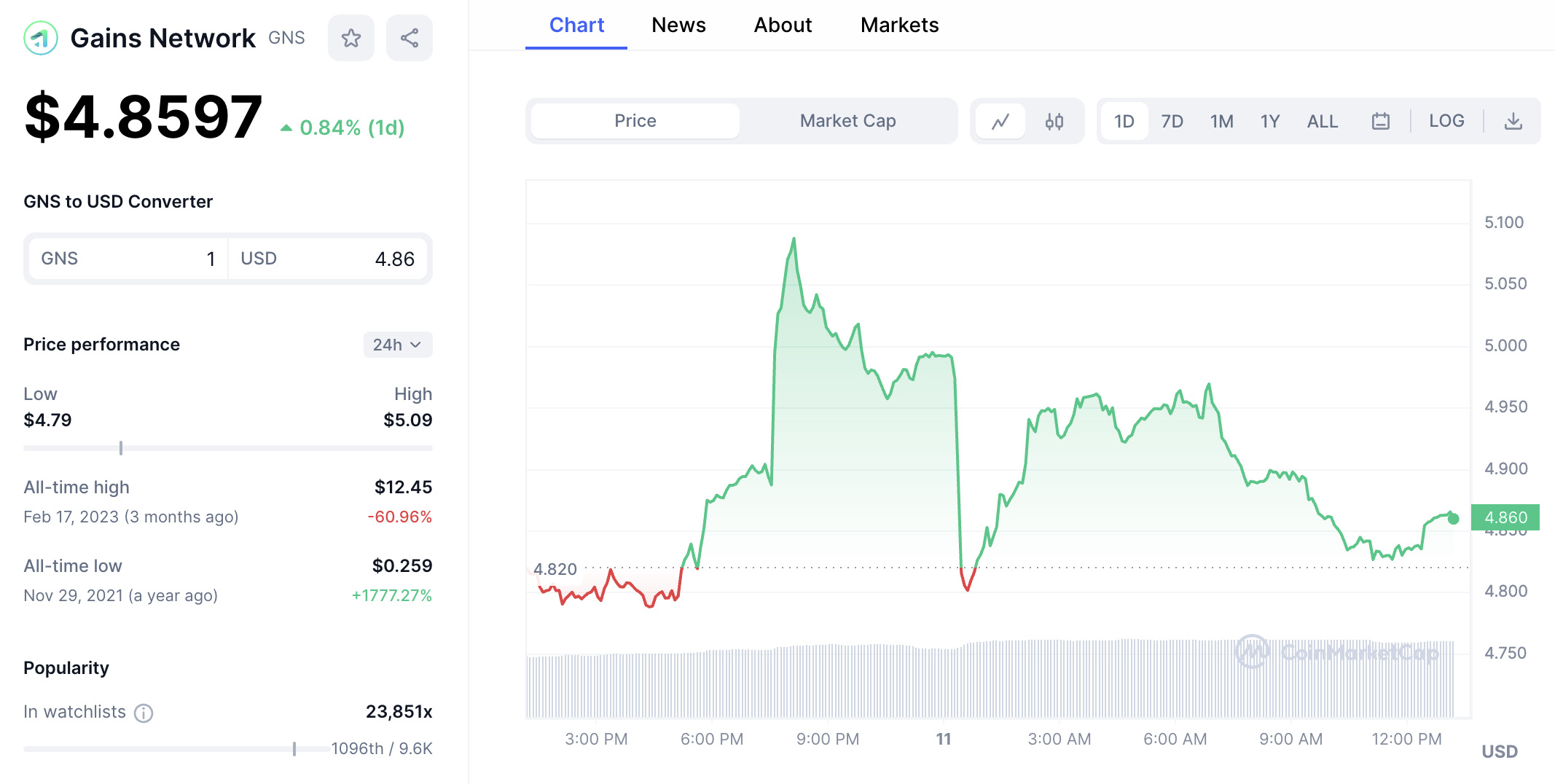1555x784 pixels.
Task: Open the calendar date-range picker
Action: (1382, 121)
